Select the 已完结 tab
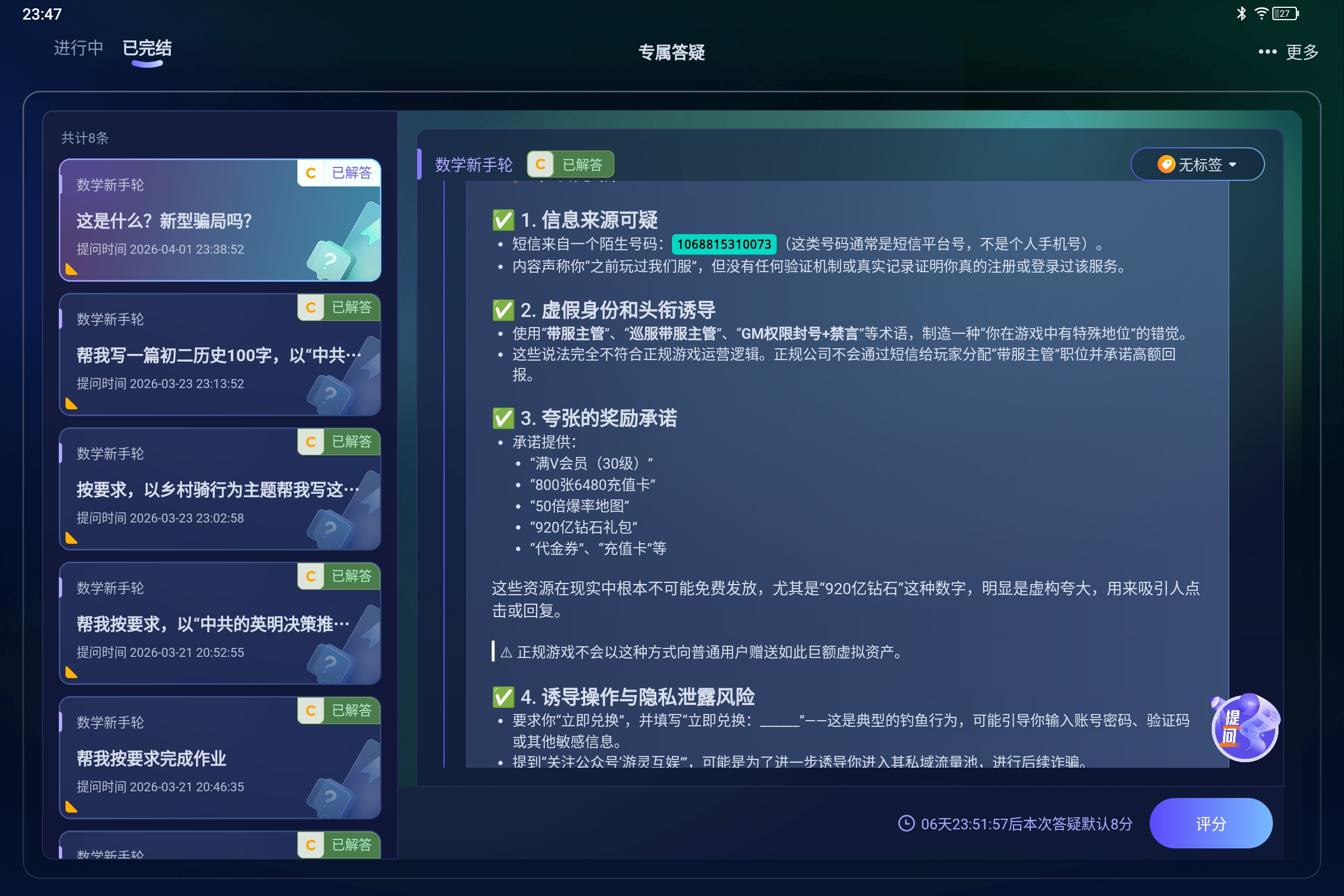1344x896 pixels. (147, 49)
